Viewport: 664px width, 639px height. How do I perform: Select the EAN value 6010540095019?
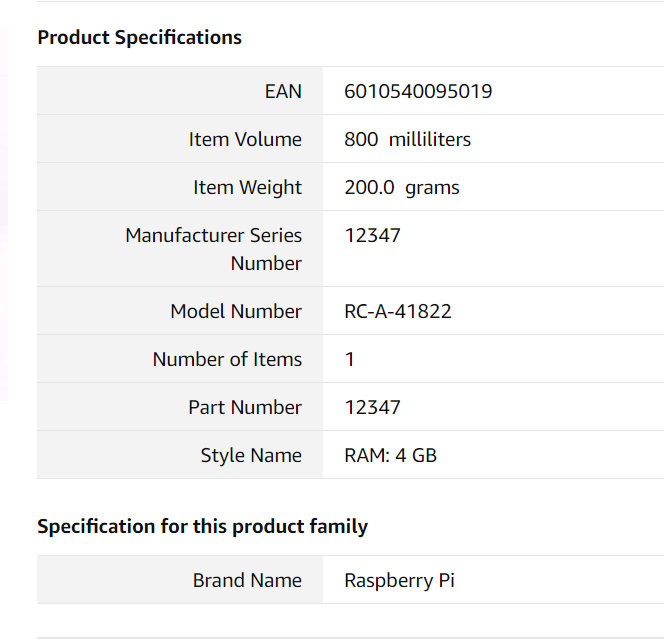point(418,91)
